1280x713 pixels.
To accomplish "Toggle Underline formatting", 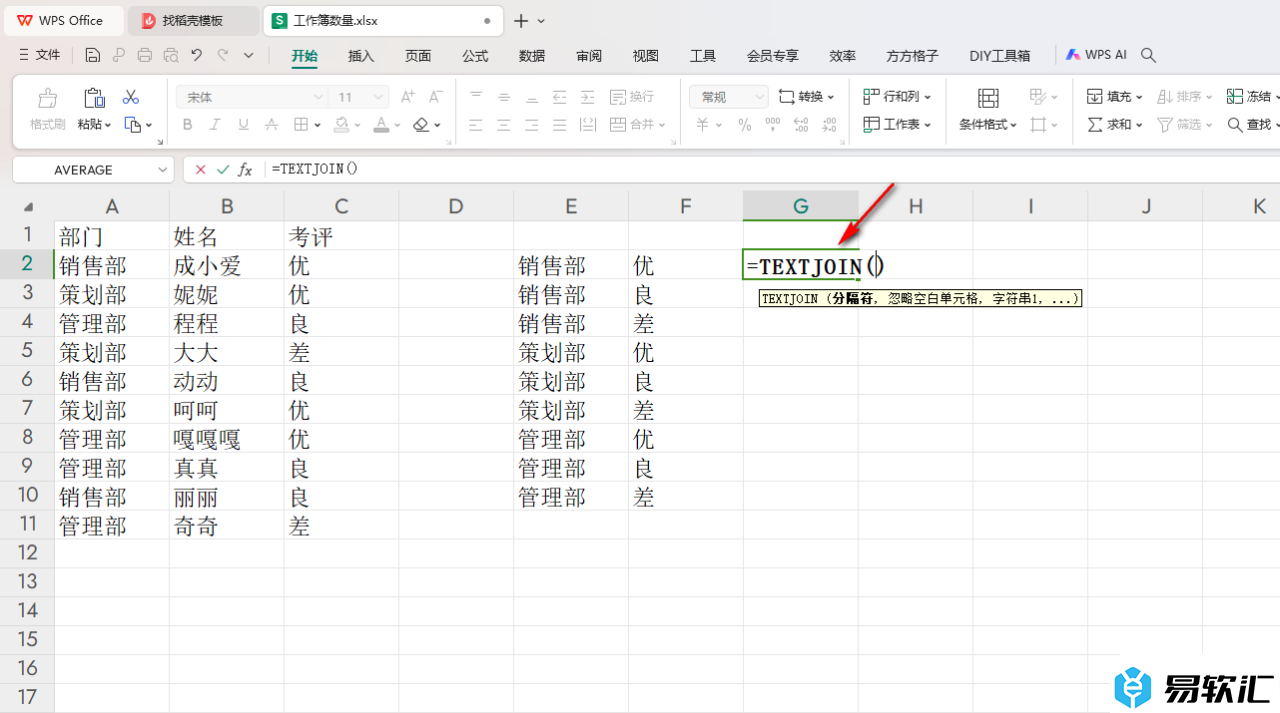I will (x=243, y=125).
